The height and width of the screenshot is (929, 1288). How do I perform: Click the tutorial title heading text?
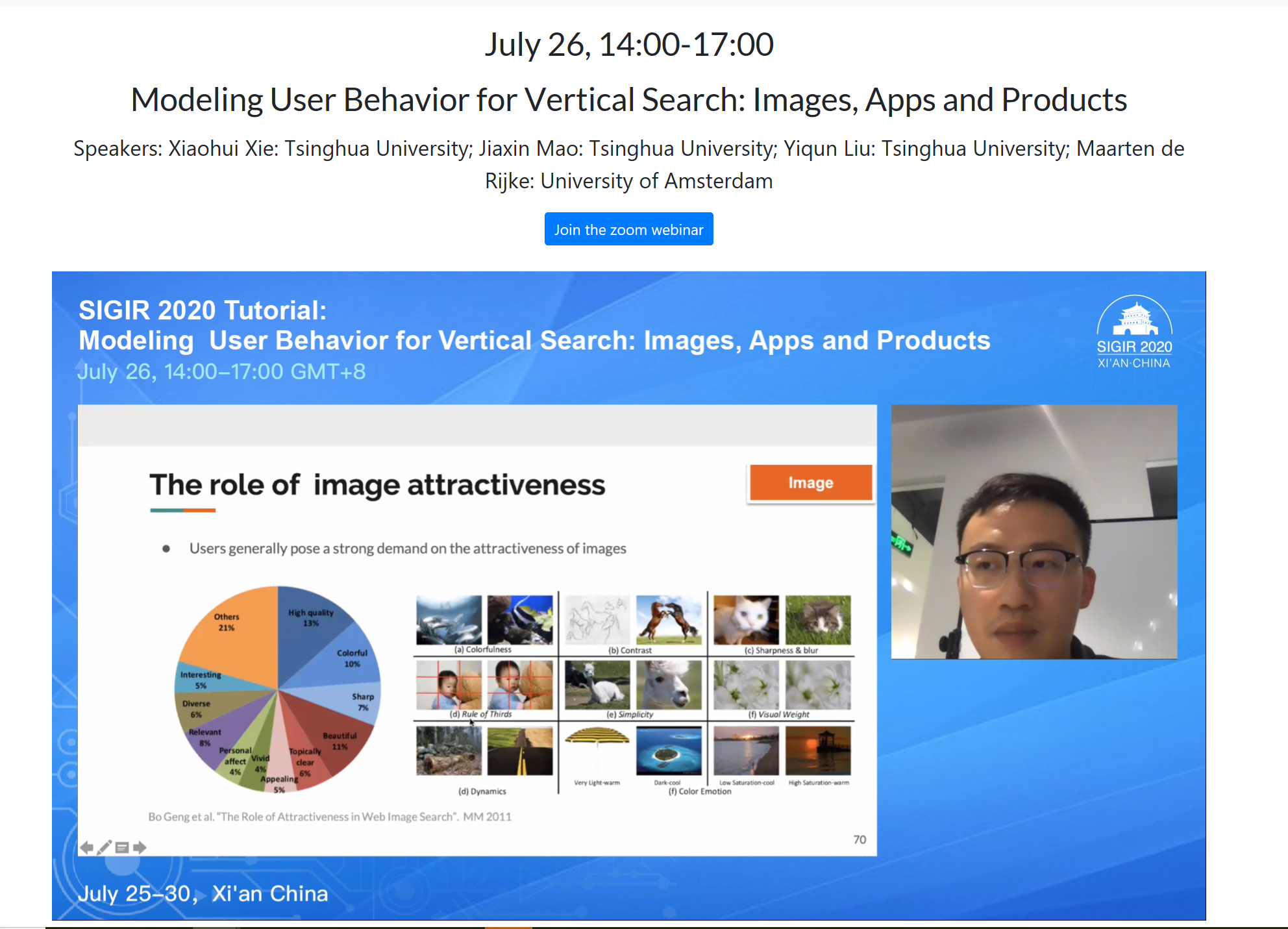tap(628, 100)
